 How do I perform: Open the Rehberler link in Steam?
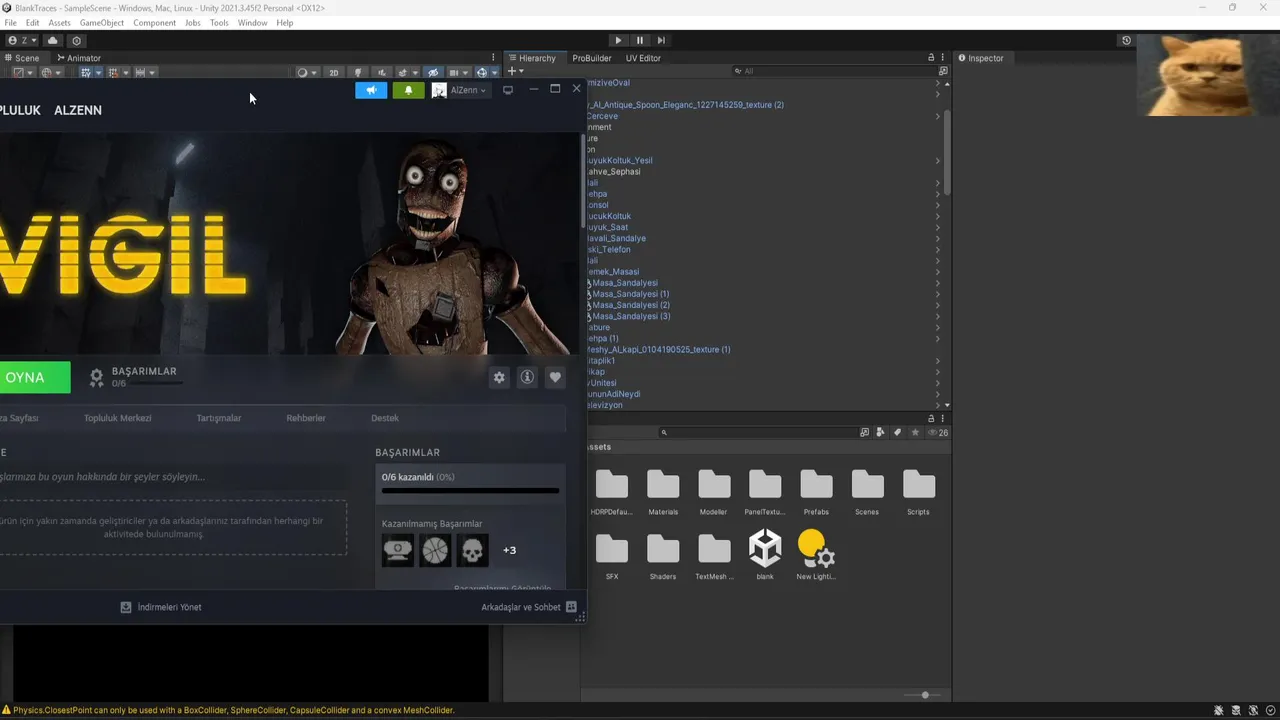306,418
